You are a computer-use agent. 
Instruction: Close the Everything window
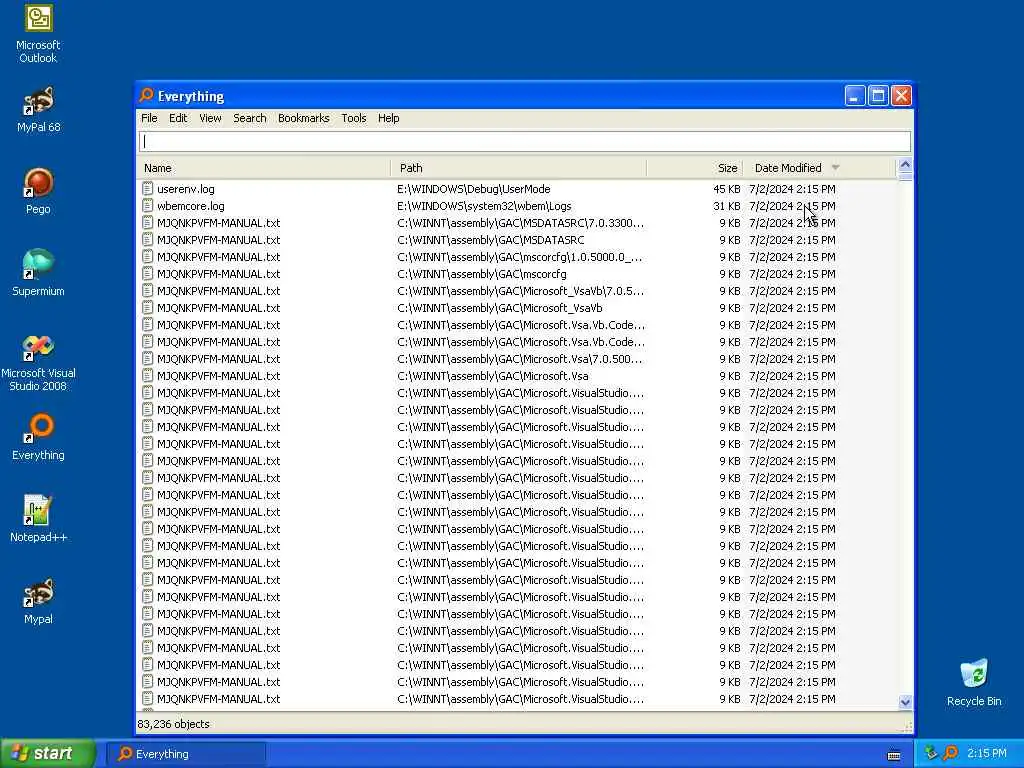tap(902, 96)
